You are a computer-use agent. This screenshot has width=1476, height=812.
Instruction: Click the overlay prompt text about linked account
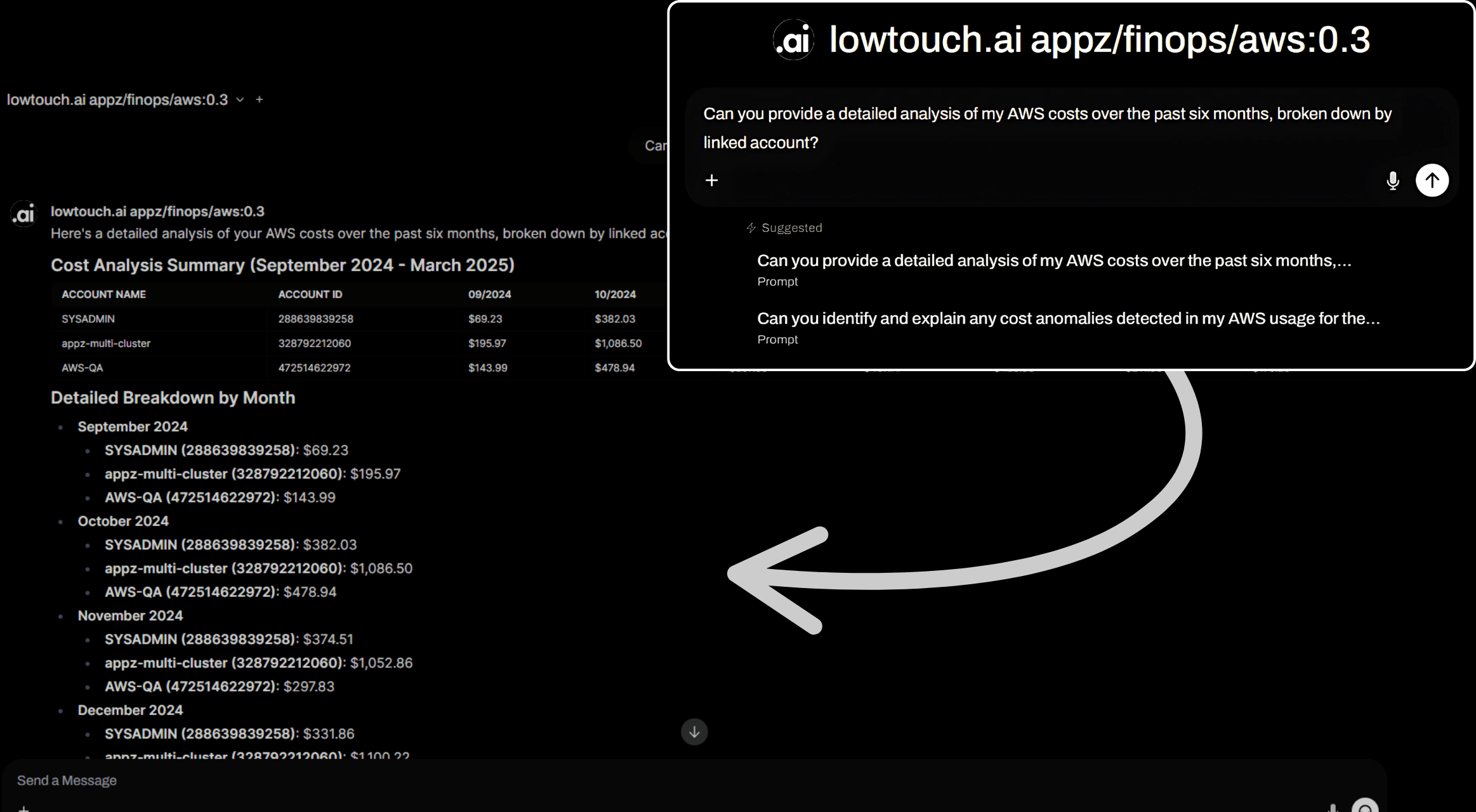(x=1047, y=128)
